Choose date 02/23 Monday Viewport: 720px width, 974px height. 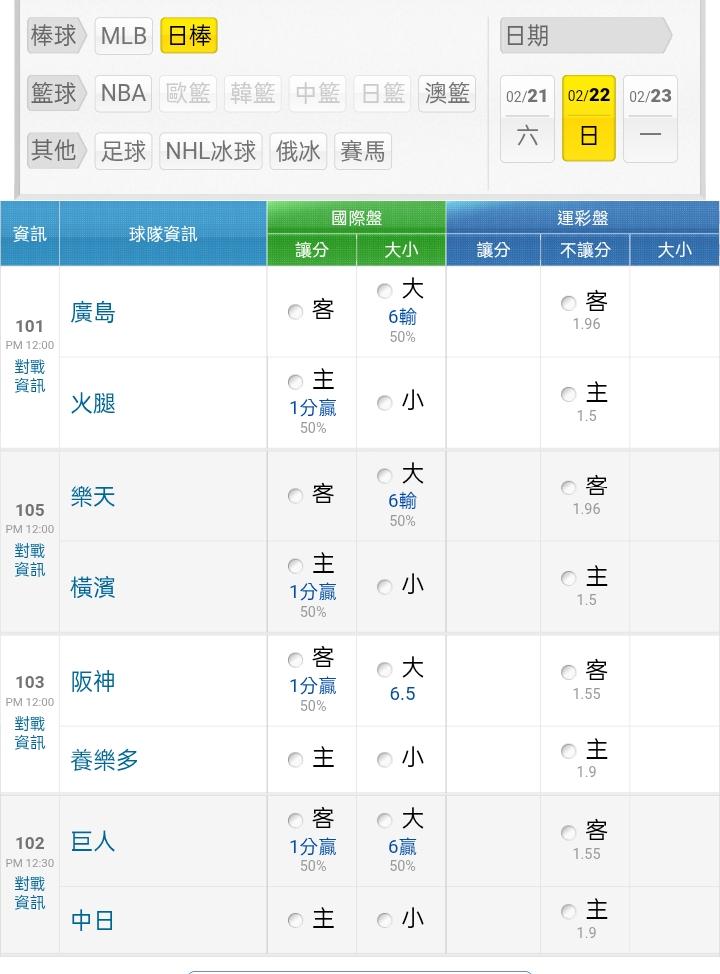click(650, 118)
